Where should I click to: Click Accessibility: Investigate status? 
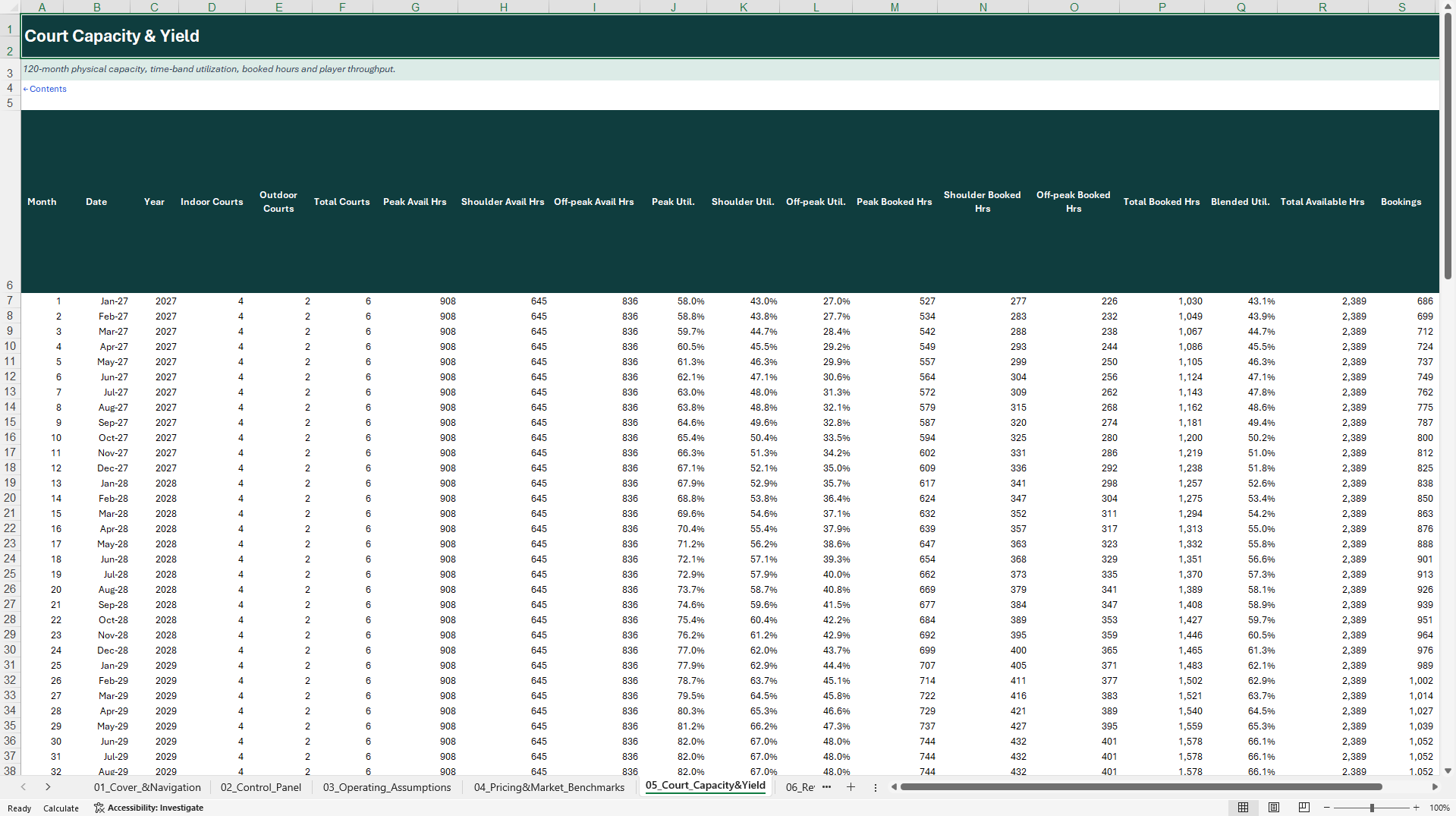(149, 808)
